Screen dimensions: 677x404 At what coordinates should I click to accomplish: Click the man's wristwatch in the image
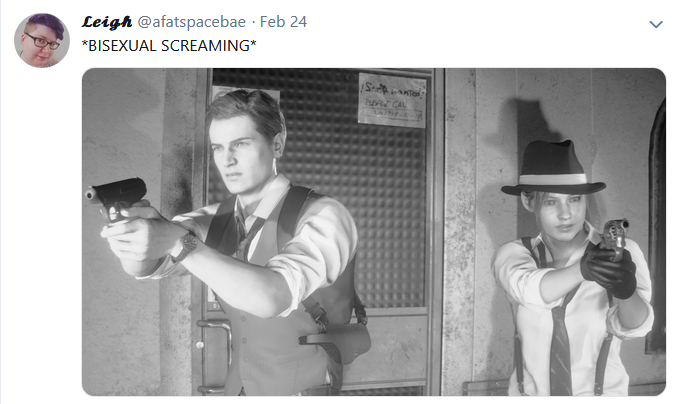187,246
